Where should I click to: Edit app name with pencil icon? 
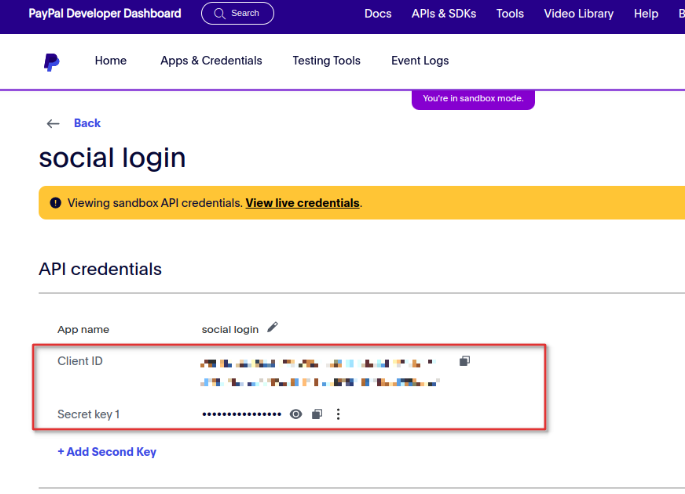pos(273,327)
